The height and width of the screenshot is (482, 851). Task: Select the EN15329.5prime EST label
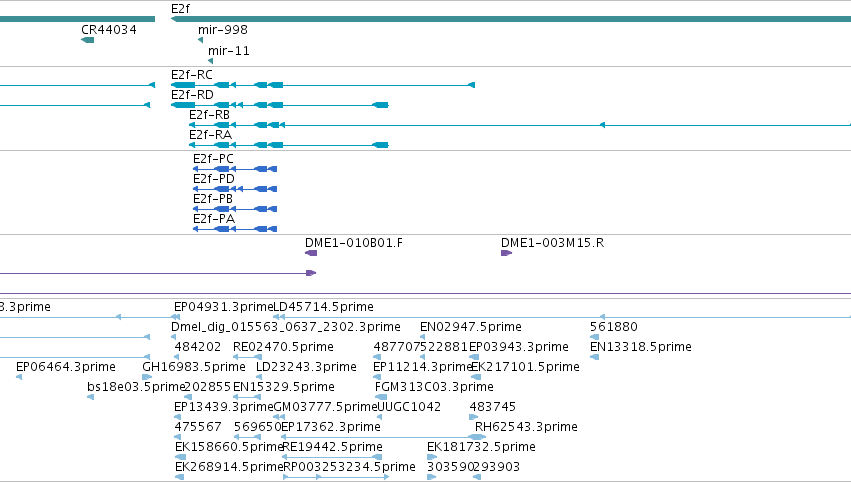coord(283,388)
